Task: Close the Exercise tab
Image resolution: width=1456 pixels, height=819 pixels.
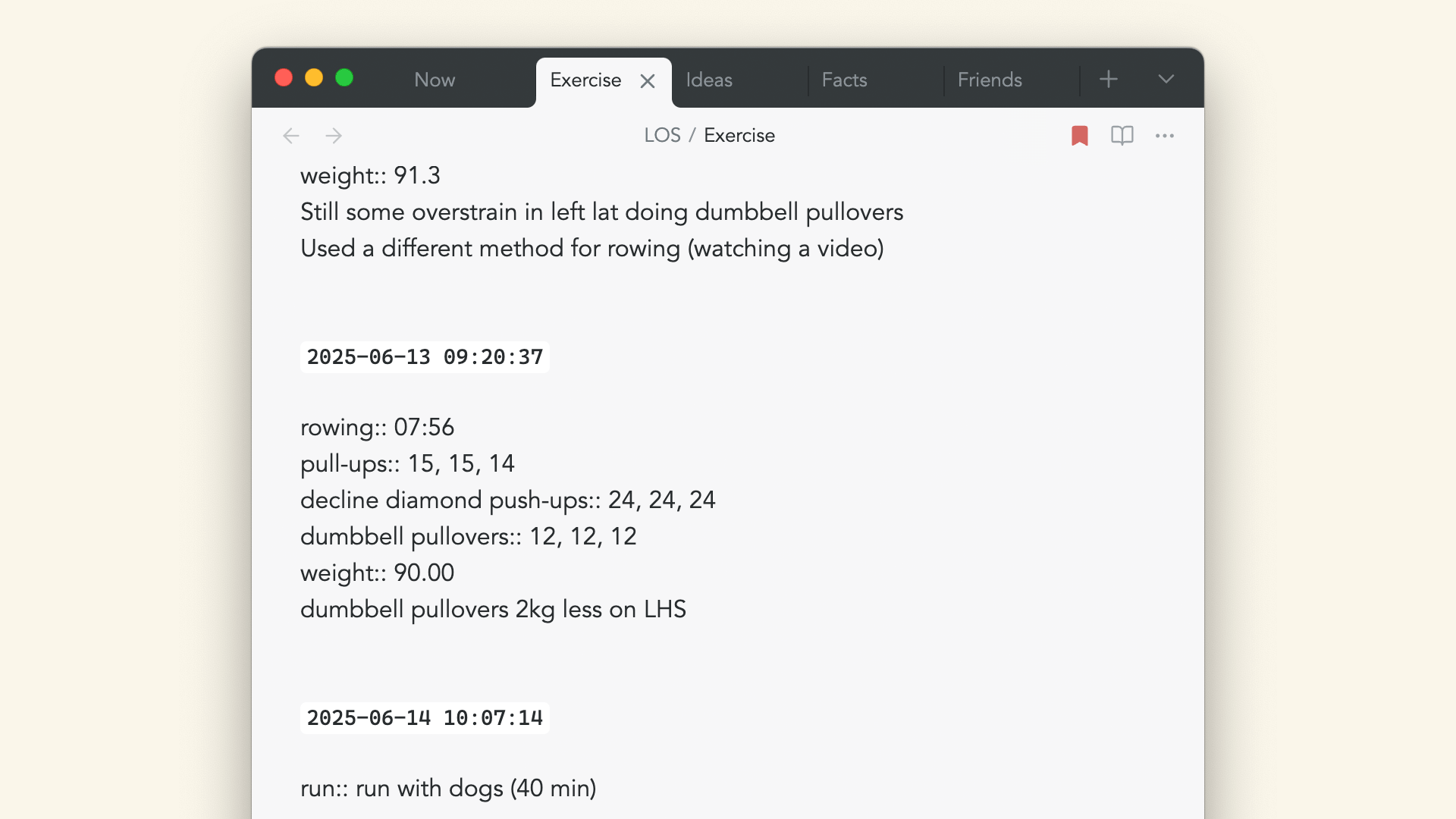Action: tap(648, 81)
